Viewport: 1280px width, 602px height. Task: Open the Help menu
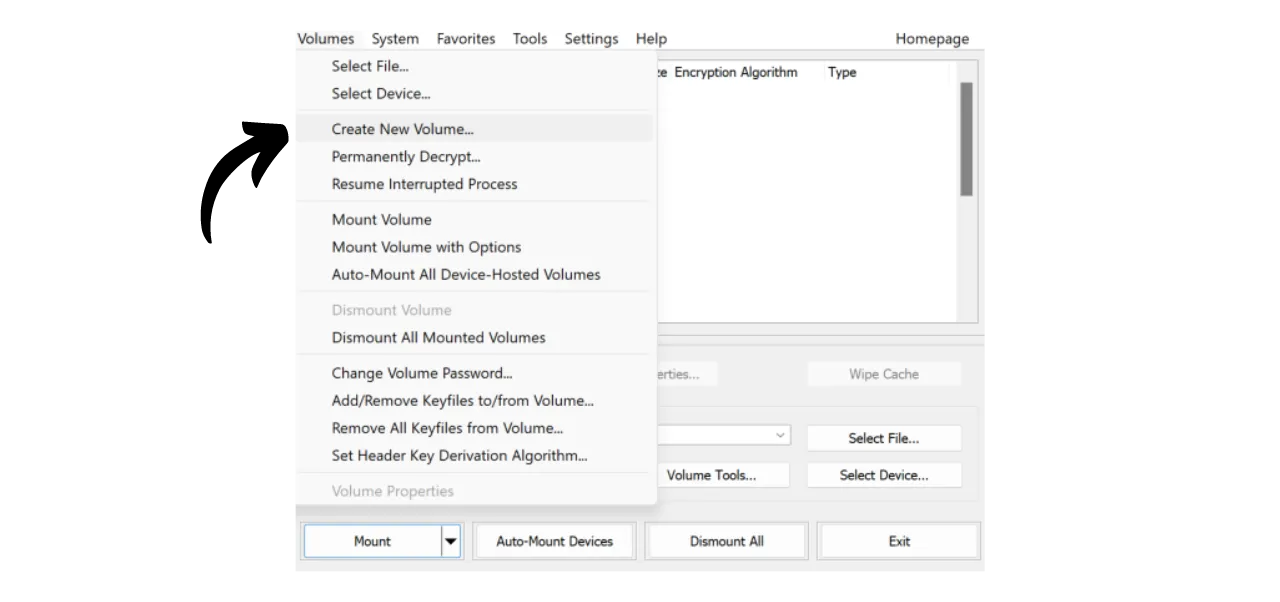[x=651, y=39]
